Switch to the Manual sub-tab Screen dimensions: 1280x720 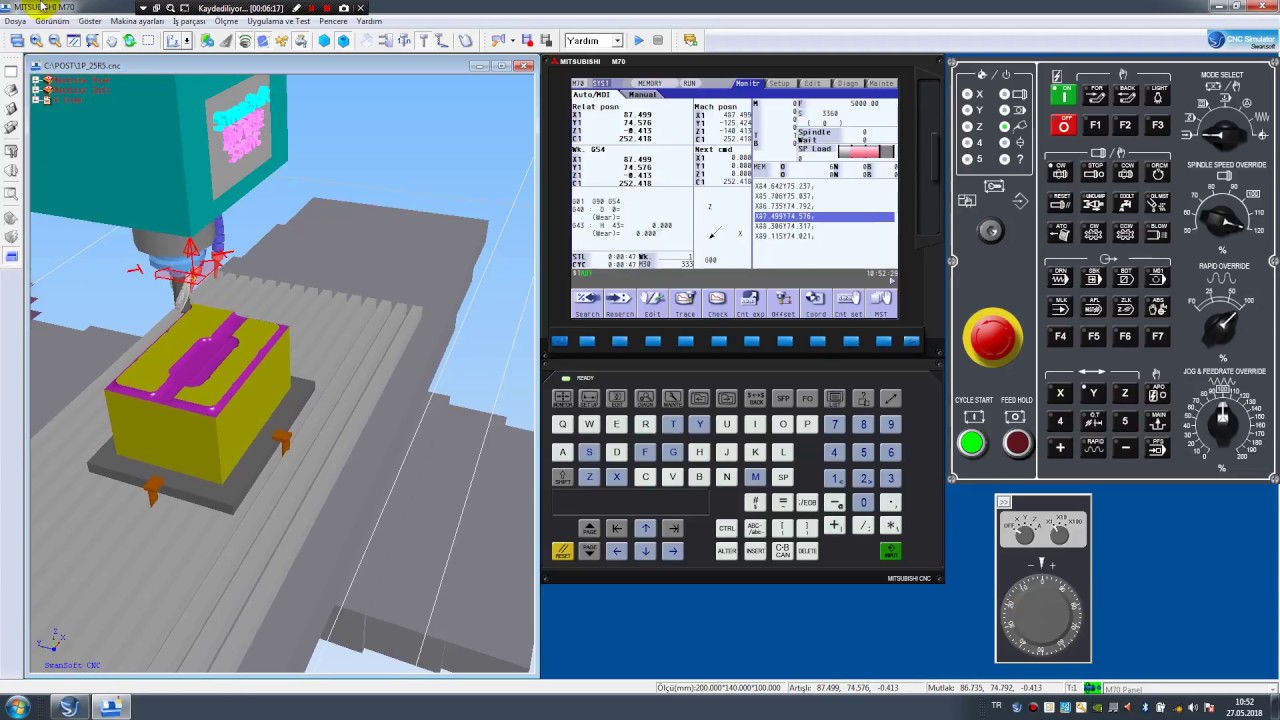[642, 95]
